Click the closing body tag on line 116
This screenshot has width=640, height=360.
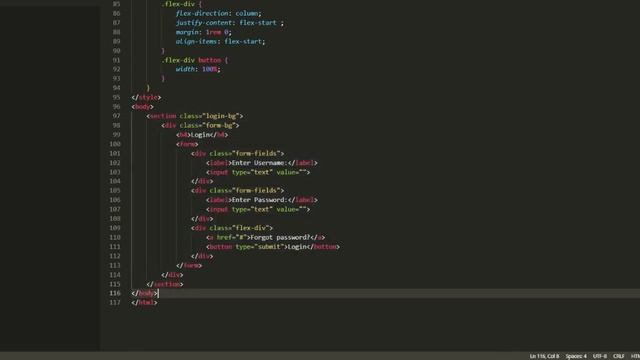[144, 293]
